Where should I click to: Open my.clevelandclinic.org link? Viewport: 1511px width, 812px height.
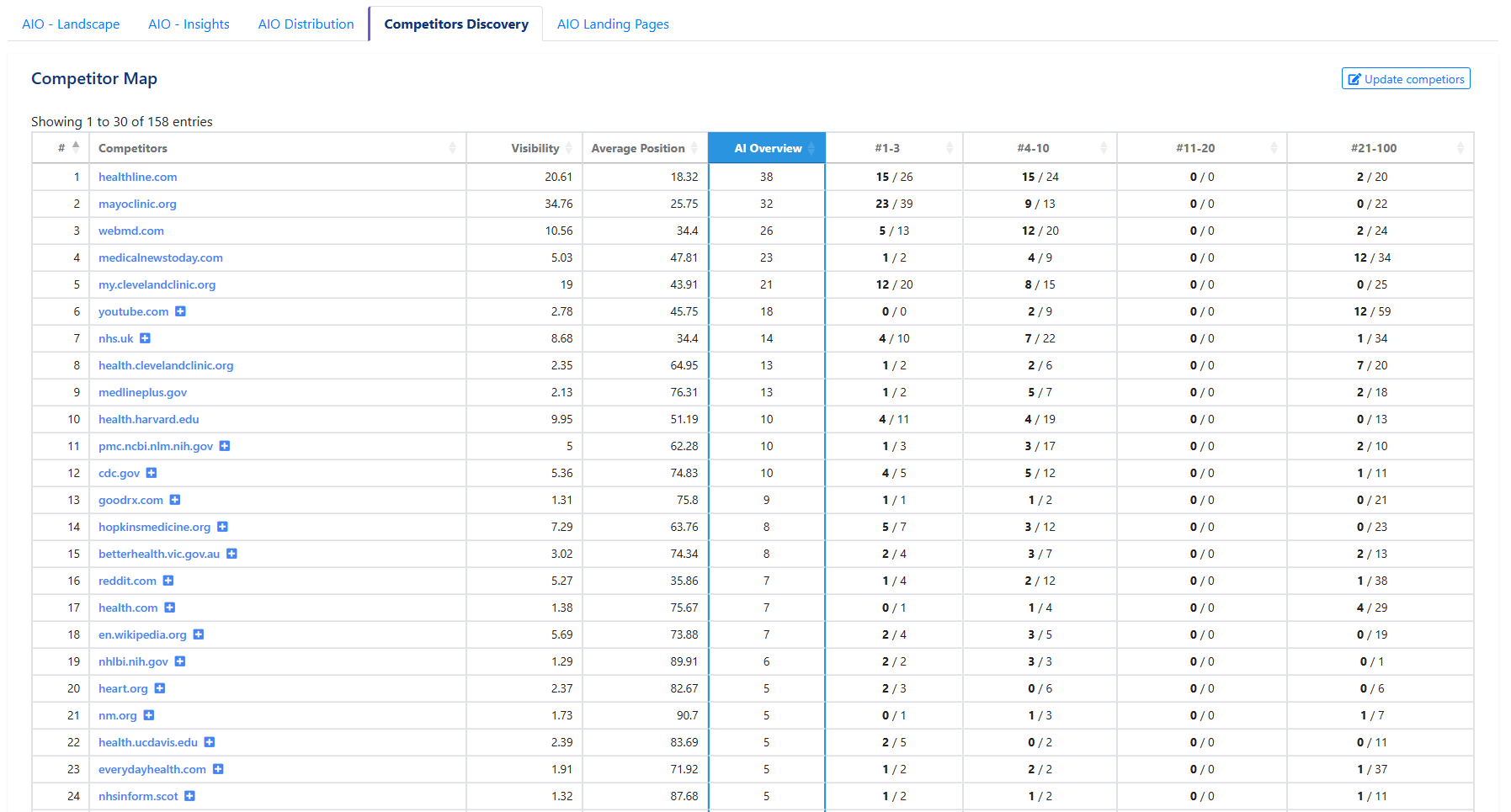click(x=157, y=284)
